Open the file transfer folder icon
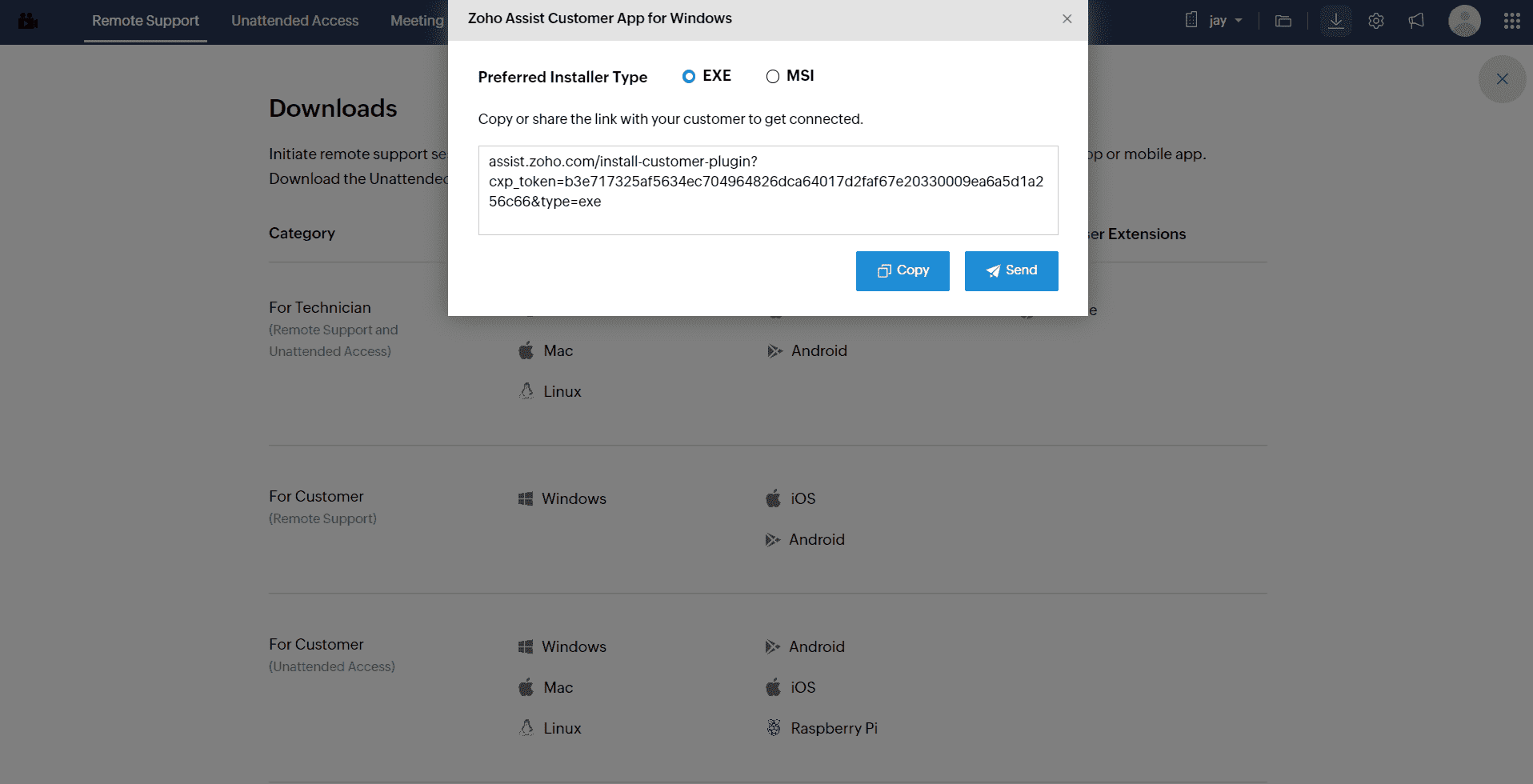The image size is (1533, 784). point(1283,21)
